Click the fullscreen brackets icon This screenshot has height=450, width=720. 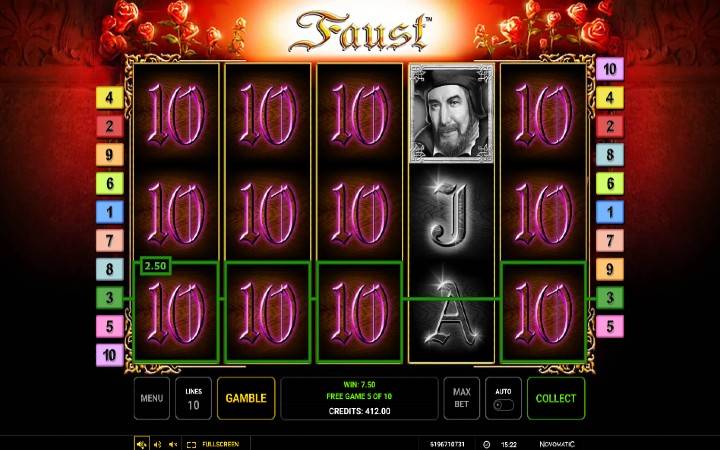[191, 444]
